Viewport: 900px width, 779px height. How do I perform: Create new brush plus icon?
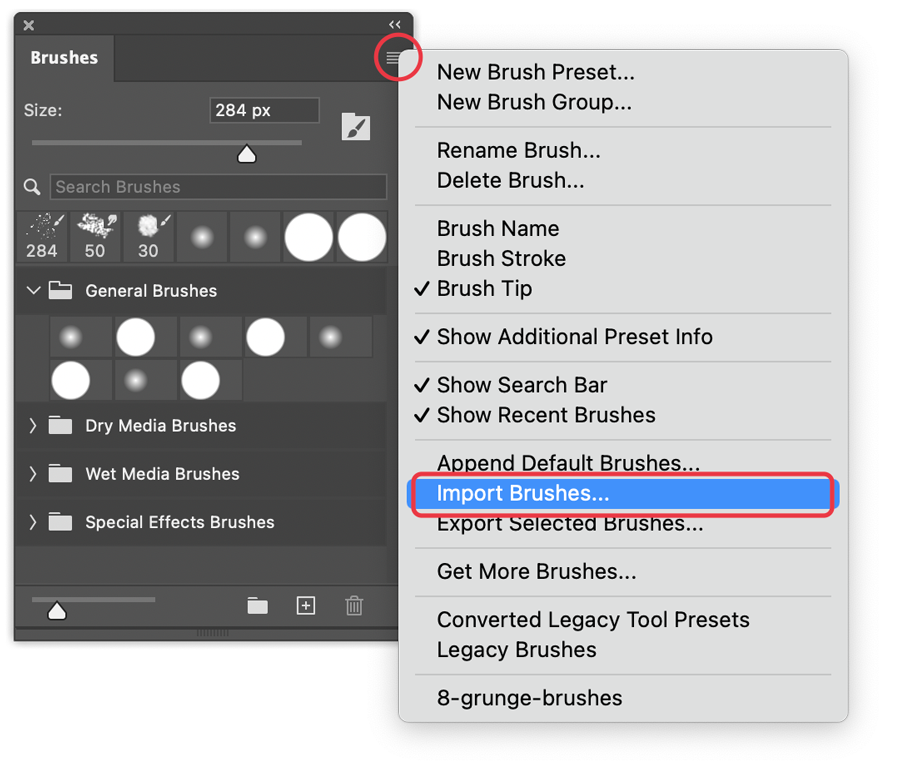(306, 606)
